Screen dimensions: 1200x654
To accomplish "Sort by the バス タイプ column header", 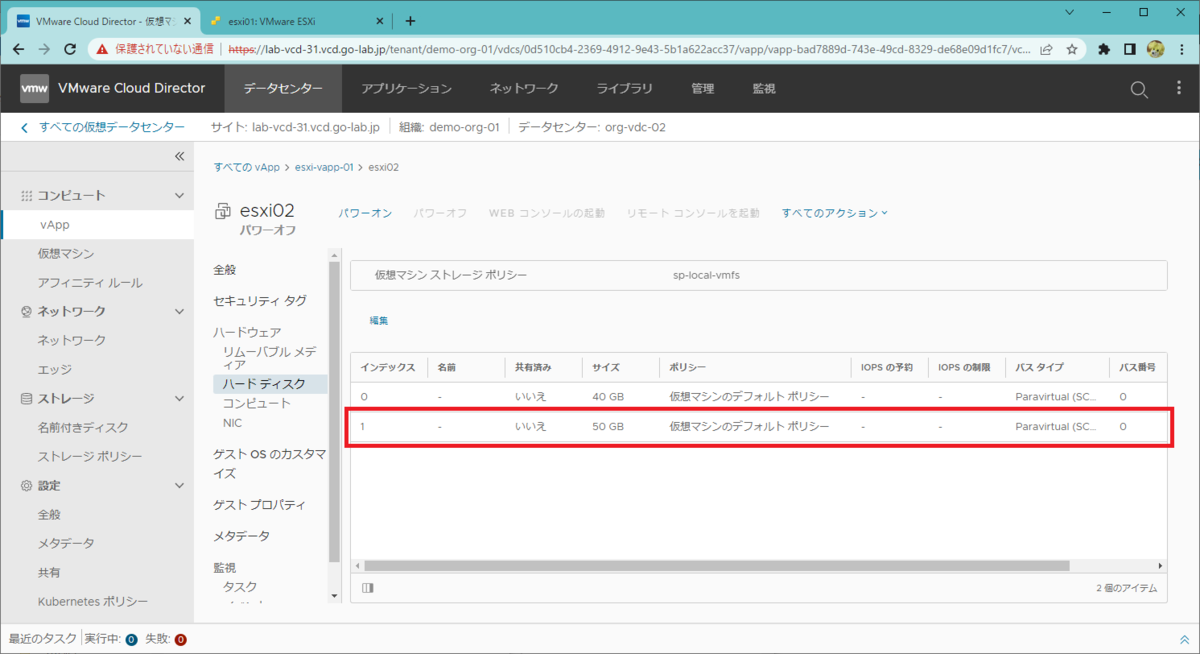I will (x=1040, y=368).
